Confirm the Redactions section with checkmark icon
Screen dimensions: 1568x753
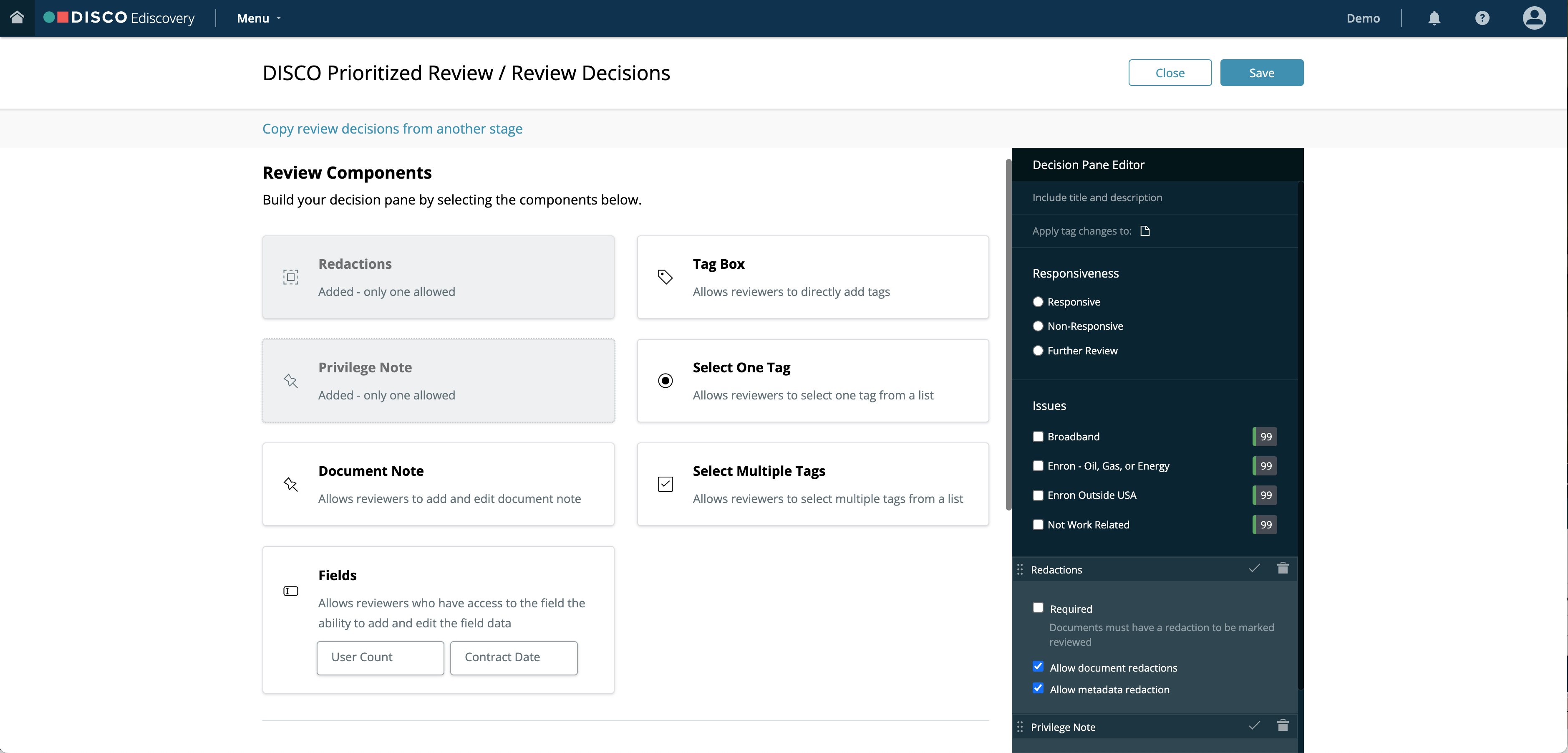(x=1254, y=568)
